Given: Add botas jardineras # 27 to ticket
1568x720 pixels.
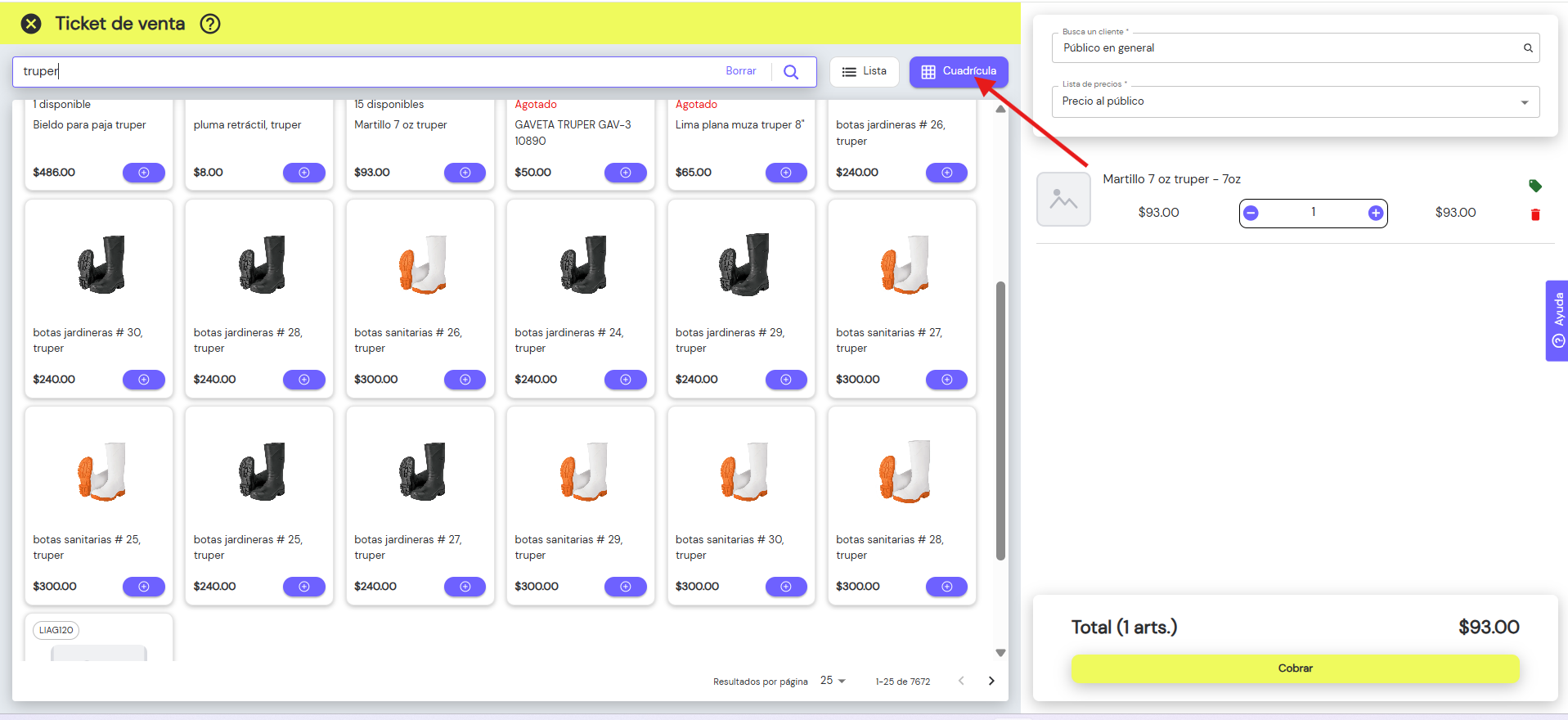Looking at the screenshot, I should [x=465, y=587].
